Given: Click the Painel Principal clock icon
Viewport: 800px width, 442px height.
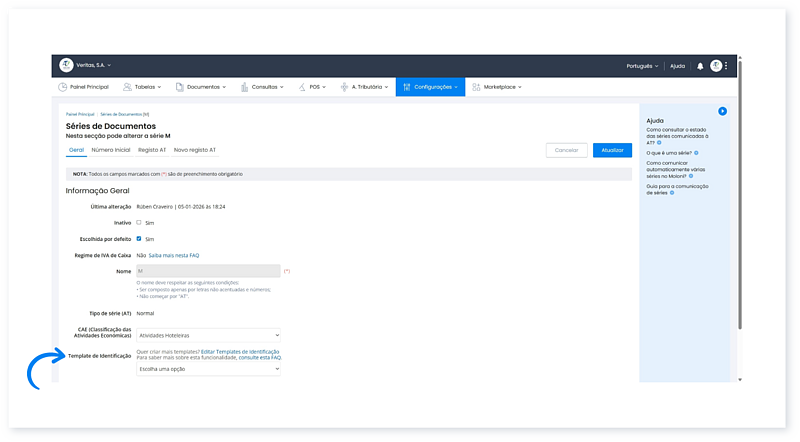Looking at the screenshot, I should point(63,87).
